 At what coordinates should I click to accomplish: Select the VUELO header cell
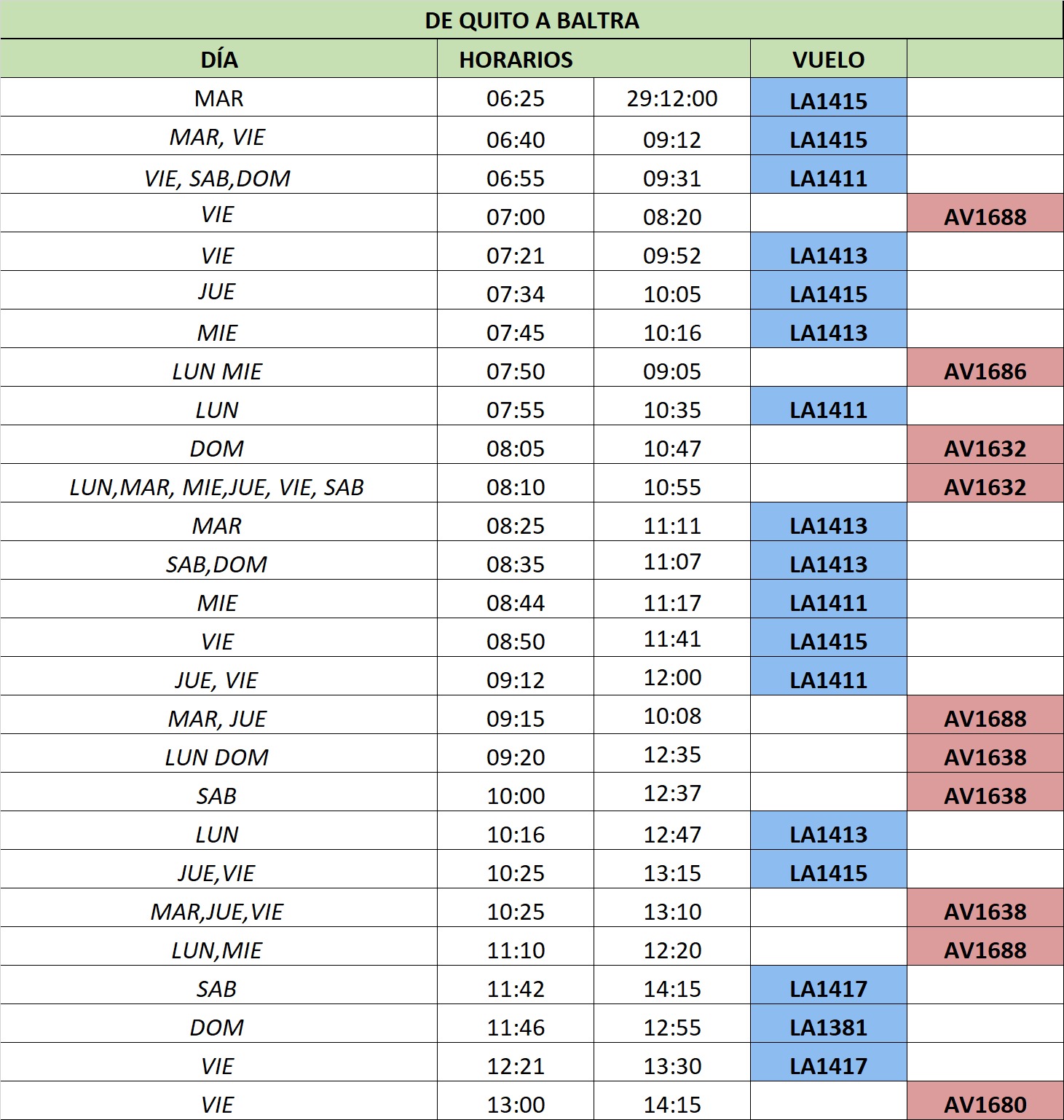pos(828,59)
